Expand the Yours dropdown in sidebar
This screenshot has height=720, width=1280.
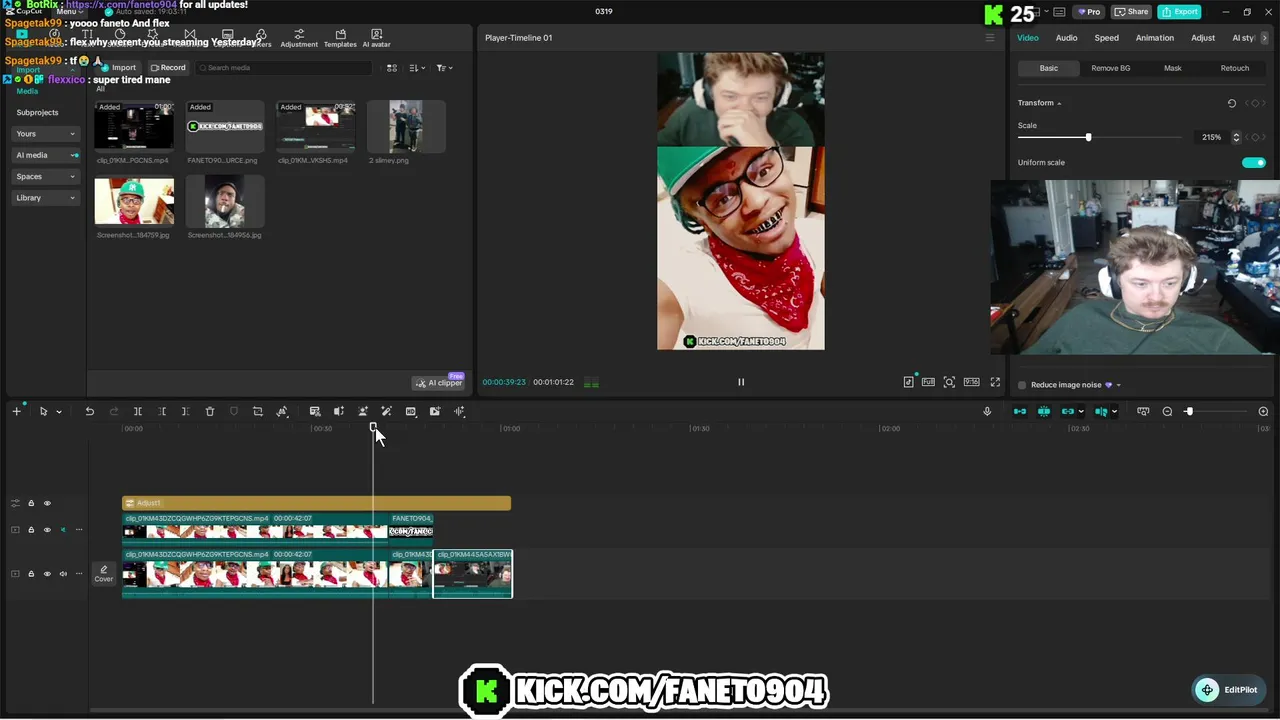[x=46, y=133]
